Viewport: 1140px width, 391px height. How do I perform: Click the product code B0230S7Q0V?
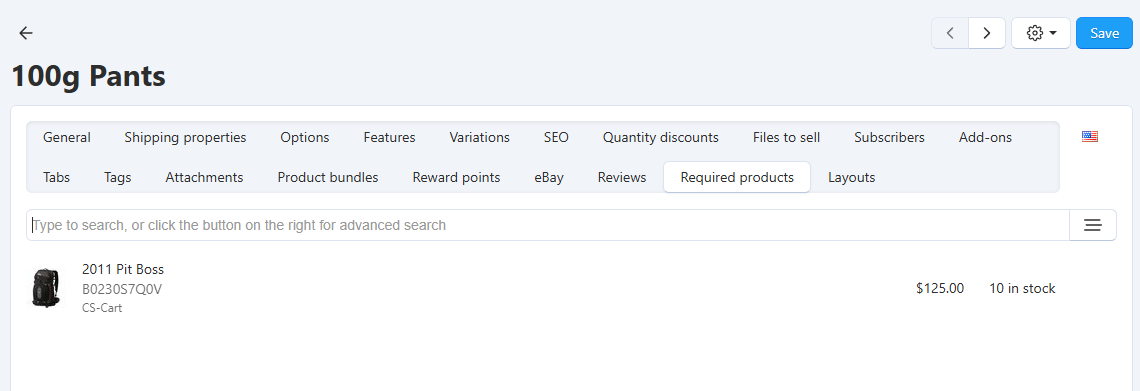coord(121,289)
